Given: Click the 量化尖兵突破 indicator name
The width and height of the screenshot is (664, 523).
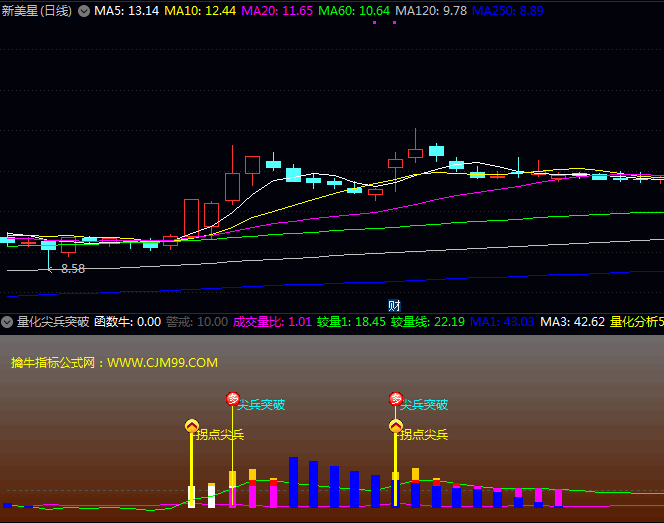Looking at the screenshot, I should point(52,322).
